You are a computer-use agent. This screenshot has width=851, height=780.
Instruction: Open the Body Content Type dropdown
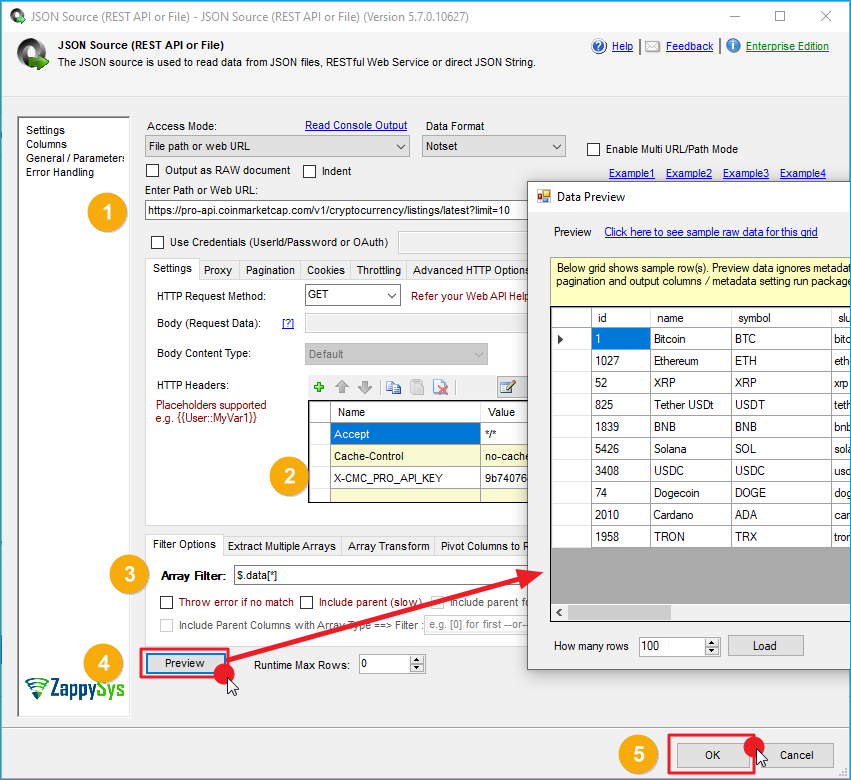(x=396, y=354)
